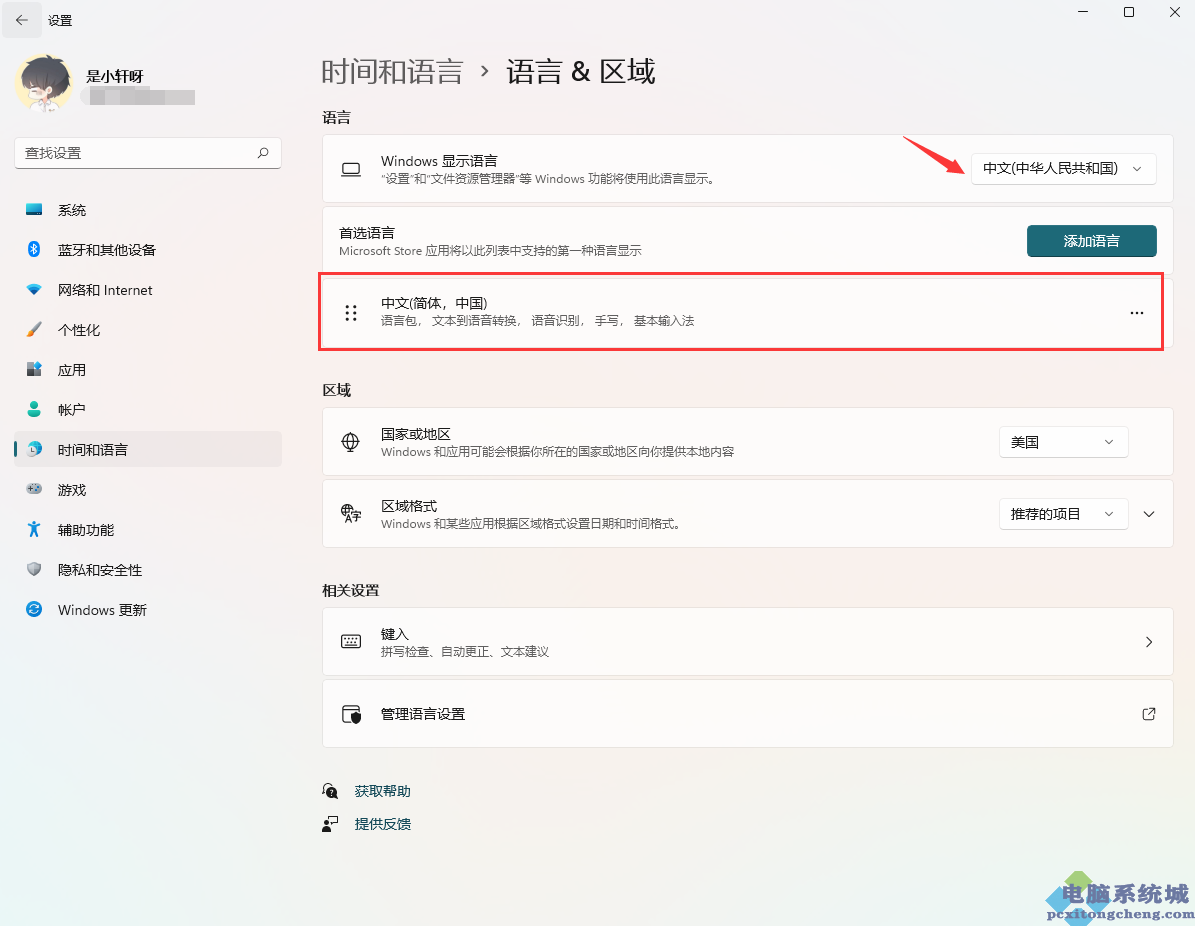Focus the 查找设置 search field
The width and height of the screenshot is (1195, 926).
coord(148,153)
